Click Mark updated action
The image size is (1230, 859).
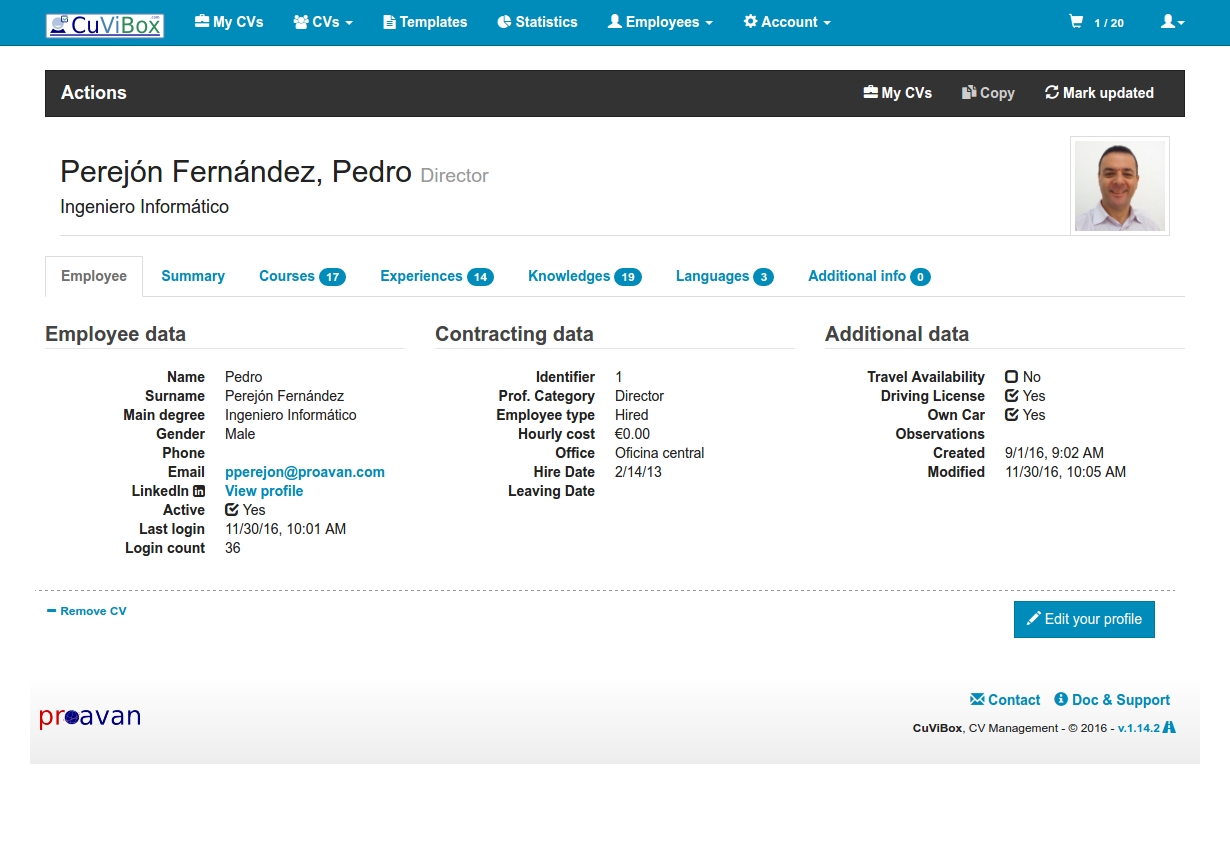(1099, 93)
